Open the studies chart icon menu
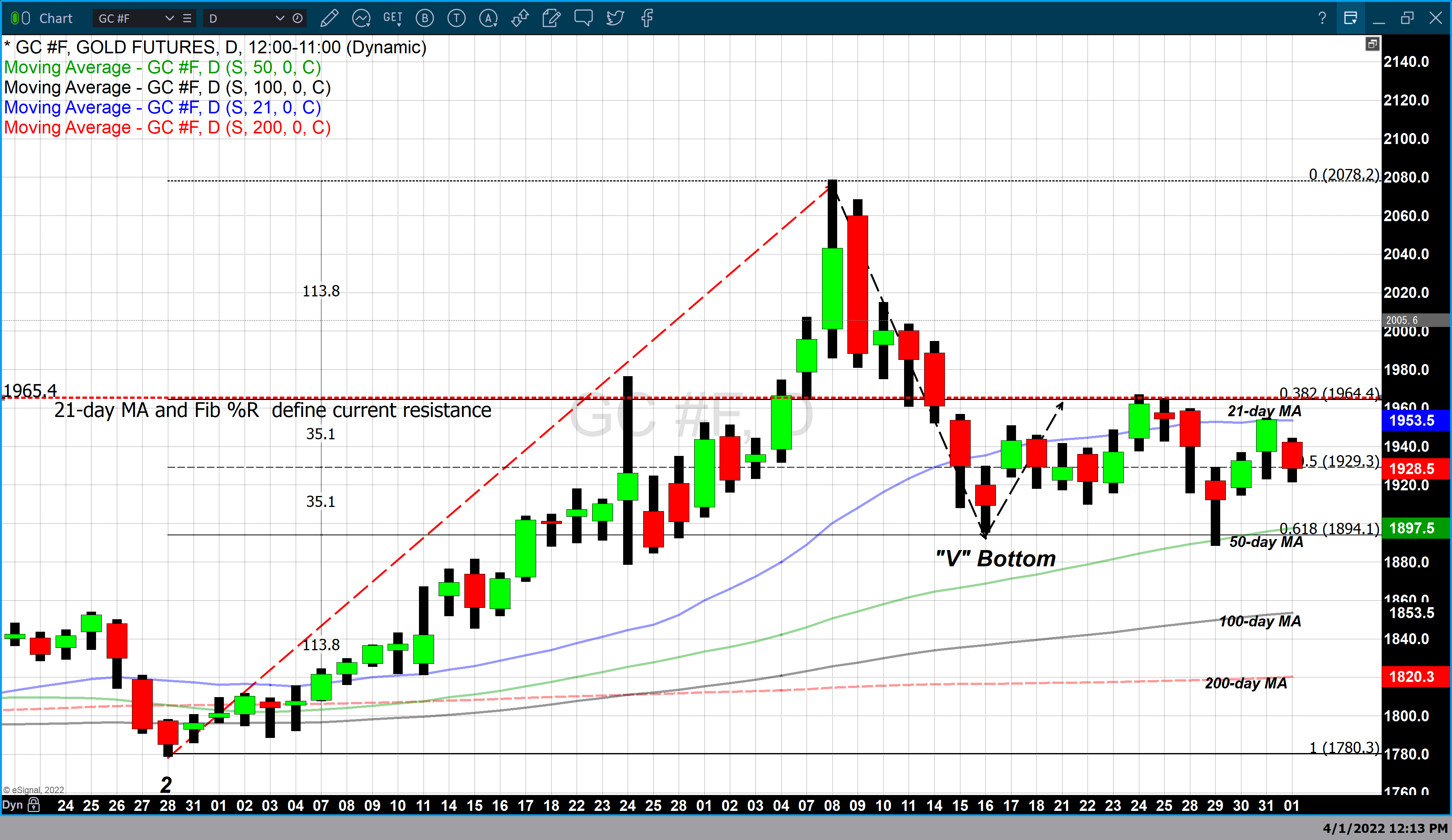The width and height of the screenshot is (1452, 840). click(361, 19)
